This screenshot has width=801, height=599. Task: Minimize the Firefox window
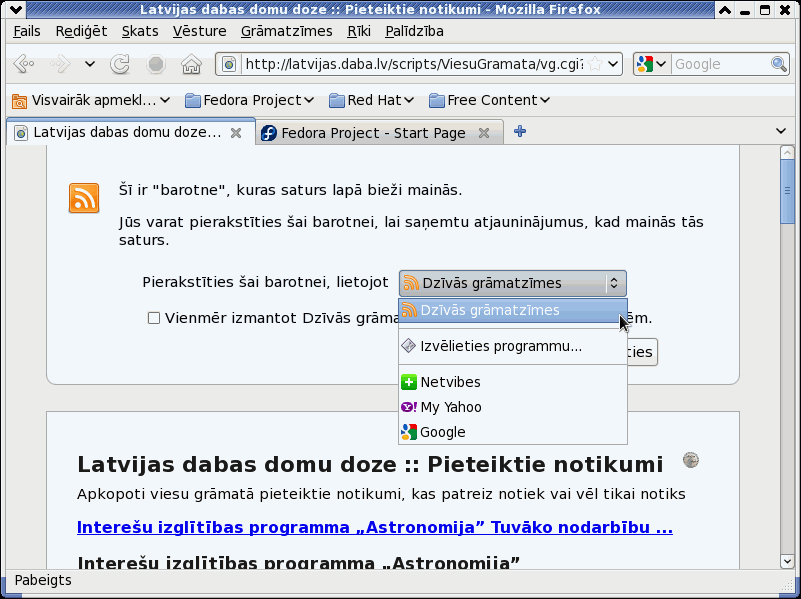(x=745, y=9)
